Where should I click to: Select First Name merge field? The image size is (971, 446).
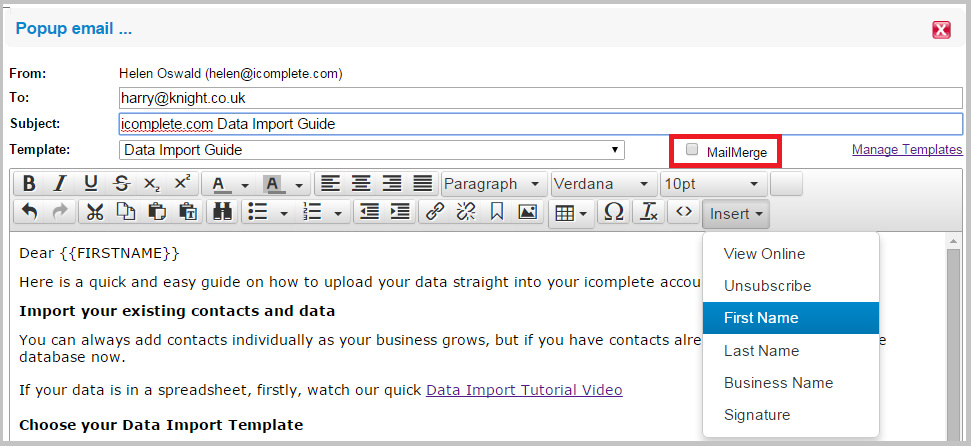point(791,318)
